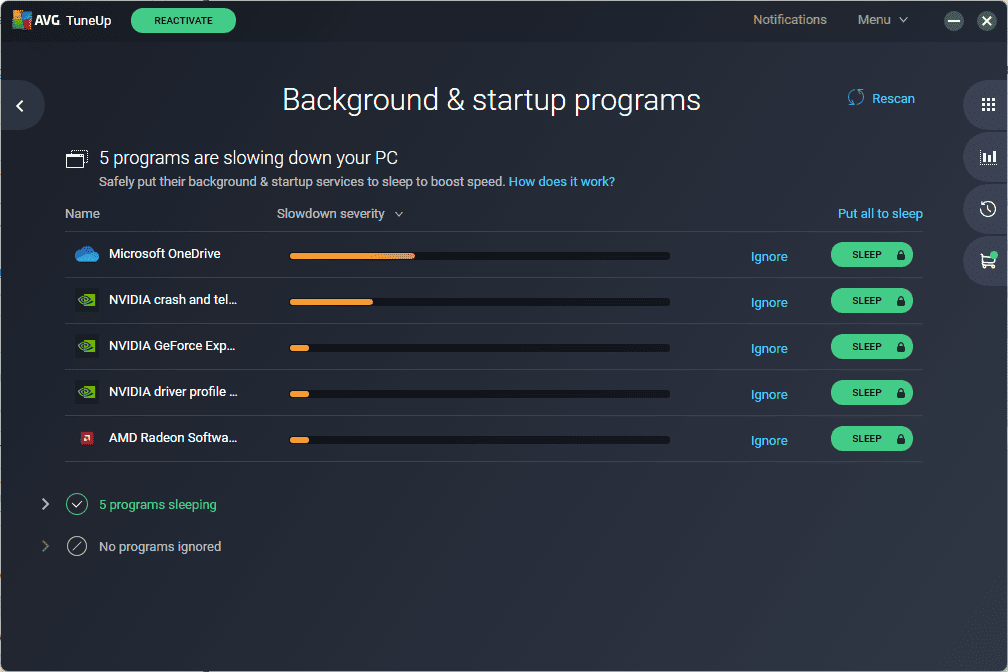Click the no programs ignored circle icon

pyautogui.click(x=77, y=547)
